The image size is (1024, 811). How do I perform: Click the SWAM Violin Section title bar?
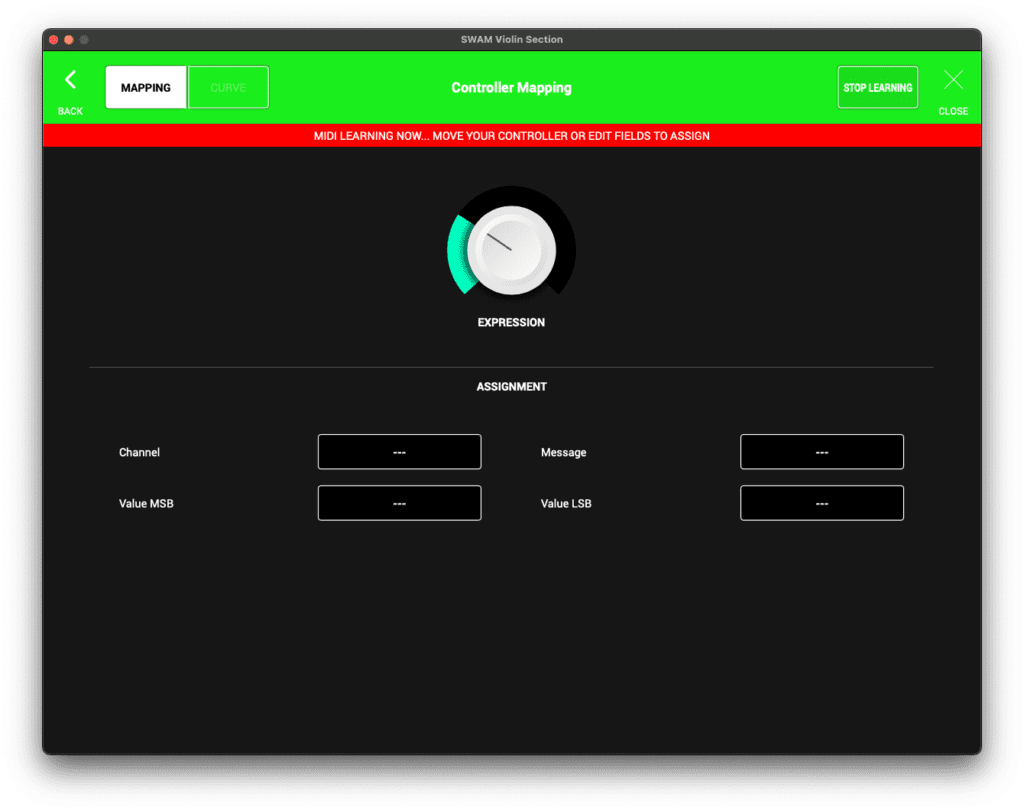[x=511, y=40]
